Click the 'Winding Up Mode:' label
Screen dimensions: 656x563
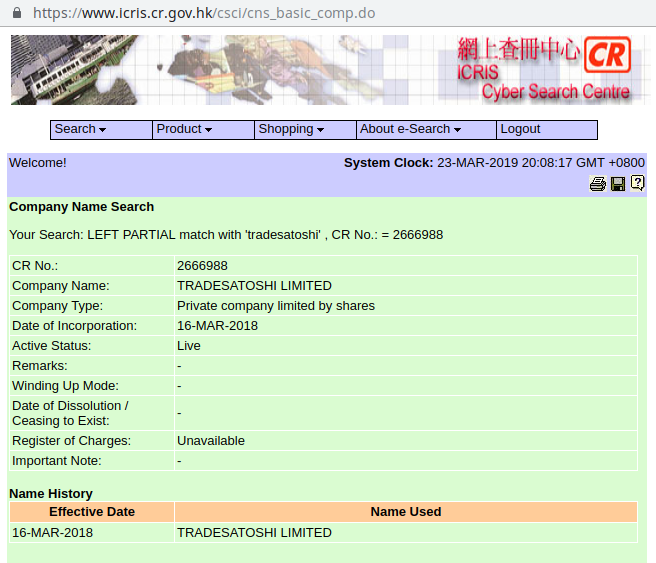point(65,386)
